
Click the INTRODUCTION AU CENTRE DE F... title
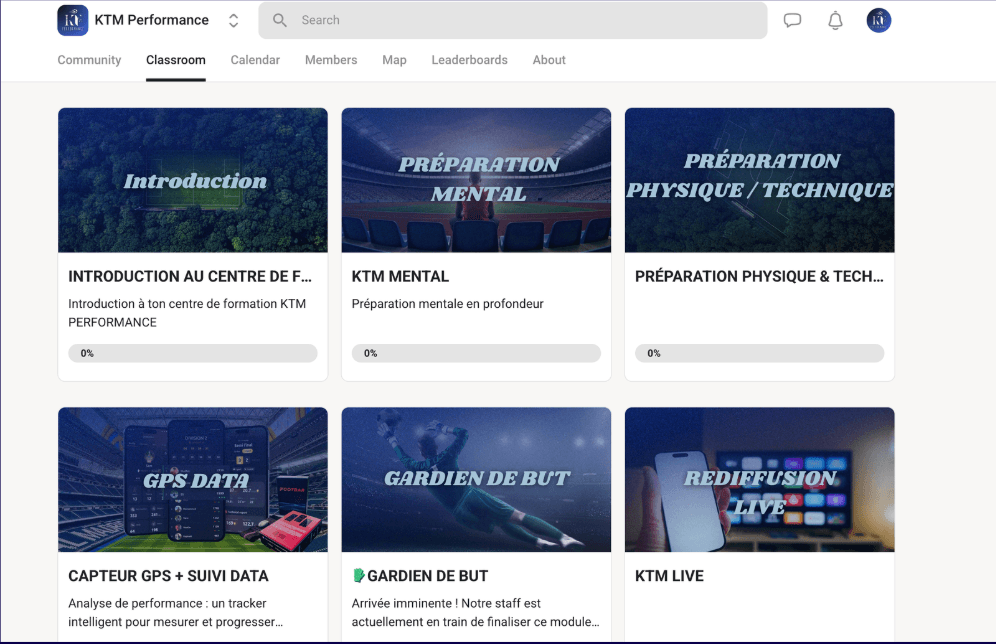coord(190,276)
